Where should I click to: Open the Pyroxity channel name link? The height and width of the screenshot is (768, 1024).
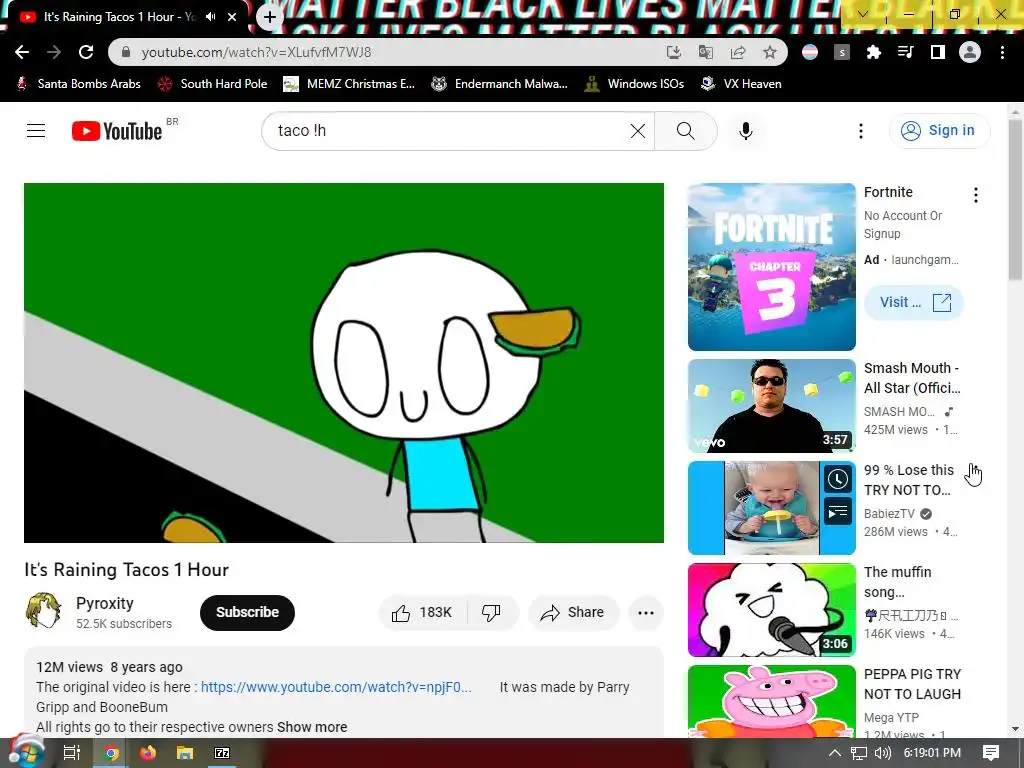104,603
